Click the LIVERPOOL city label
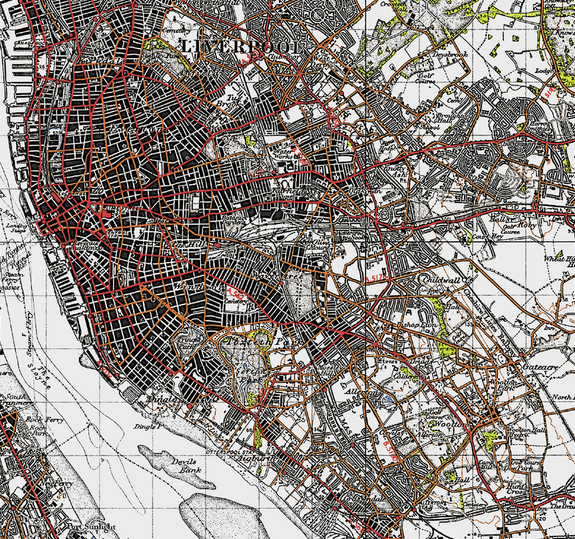The width and height of the screenshot is (575, 539). click(x=241, y=47)
